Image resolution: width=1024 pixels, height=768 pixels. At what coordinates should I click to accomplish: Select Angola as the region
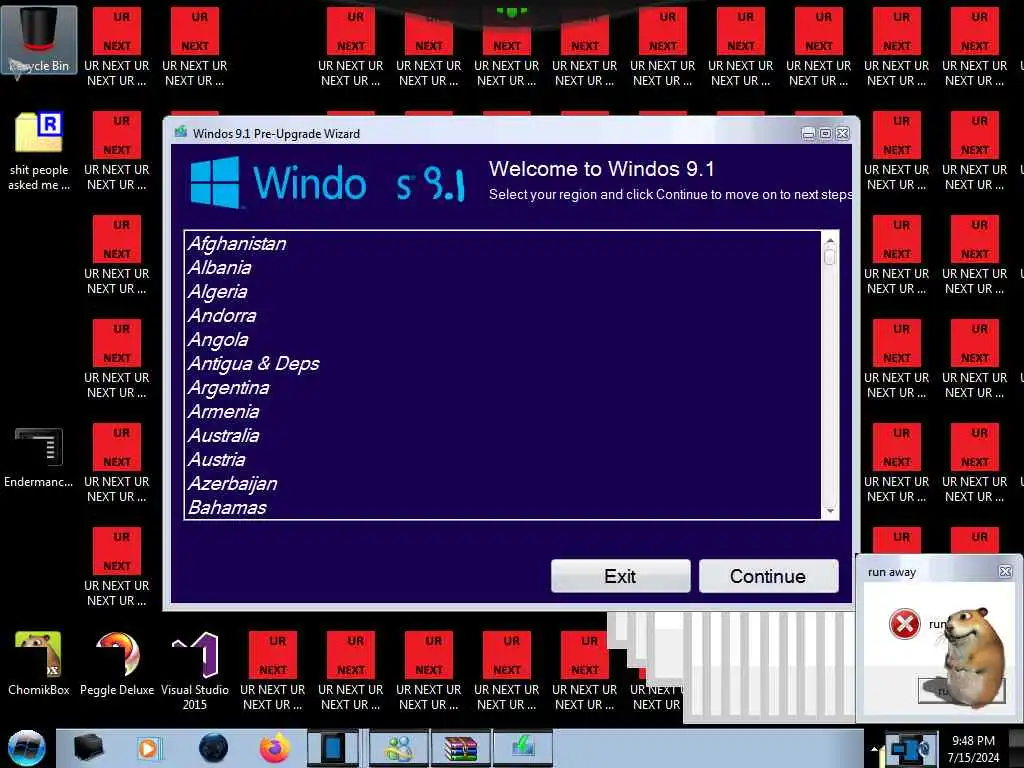503,340
